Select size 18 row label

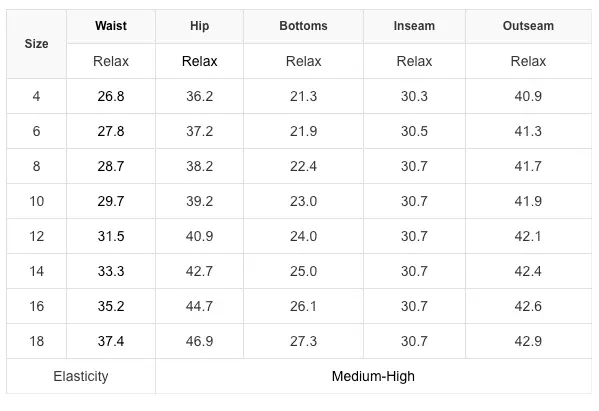36,341
